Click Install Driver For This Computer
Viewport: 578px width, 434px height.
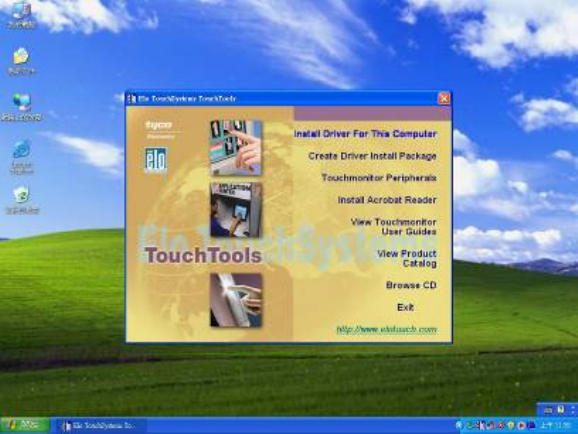click(x=365, y=134)
